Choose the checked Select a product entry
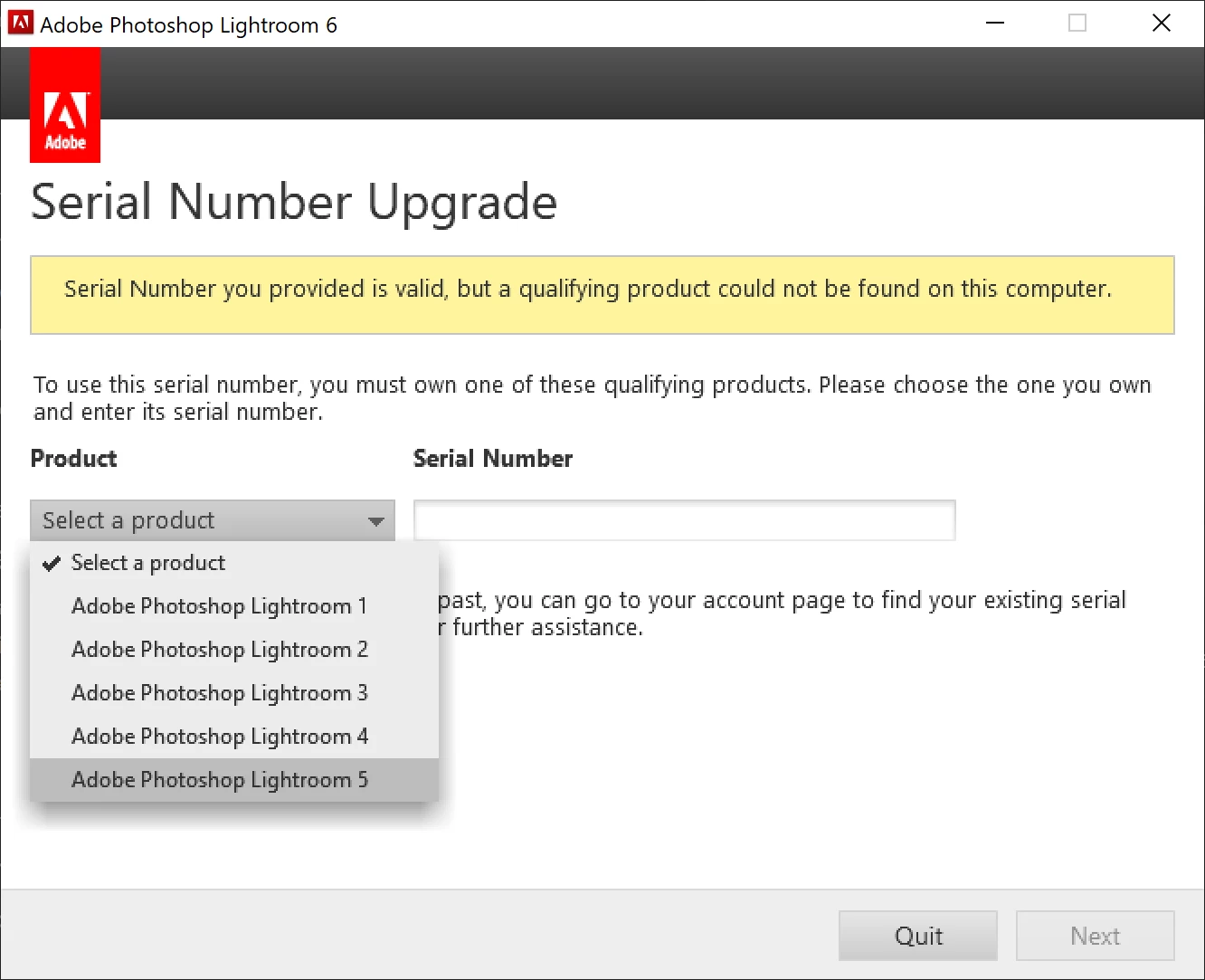The height and width of the screenshot is (980, 1205). click(234, 563)
